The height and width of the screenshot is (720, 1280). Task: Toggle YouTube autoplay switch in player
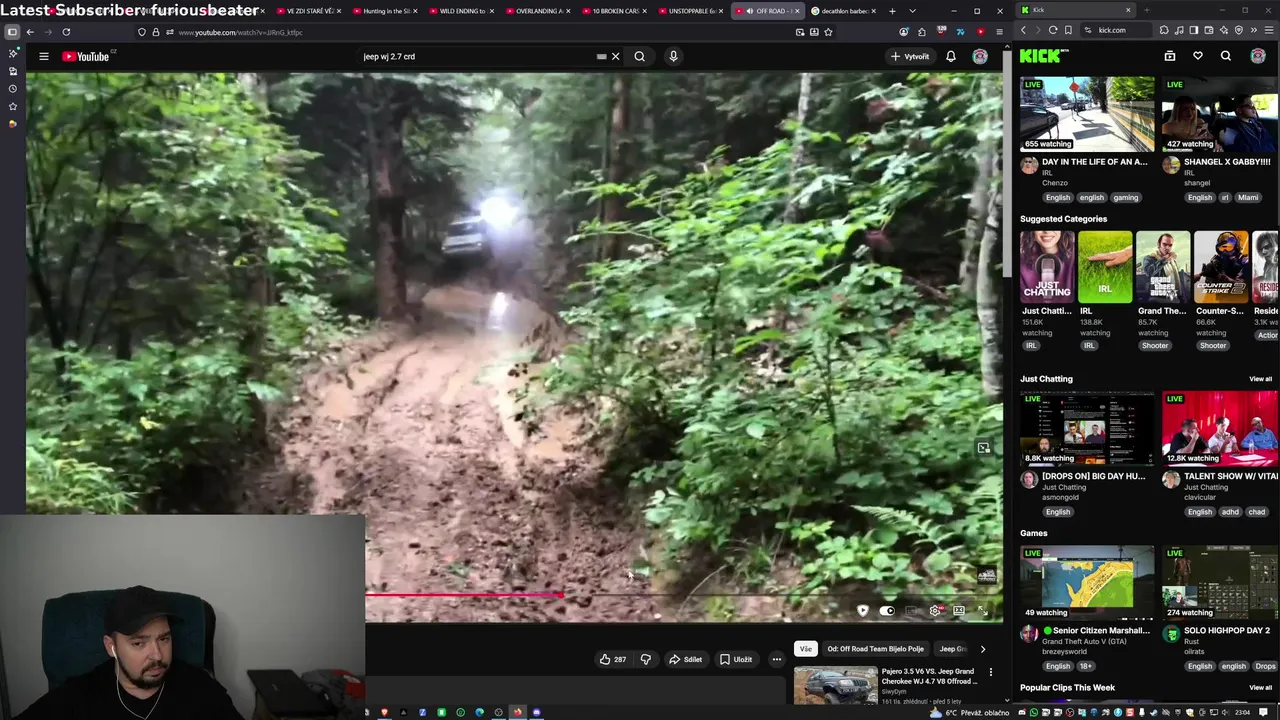[887, 611]
